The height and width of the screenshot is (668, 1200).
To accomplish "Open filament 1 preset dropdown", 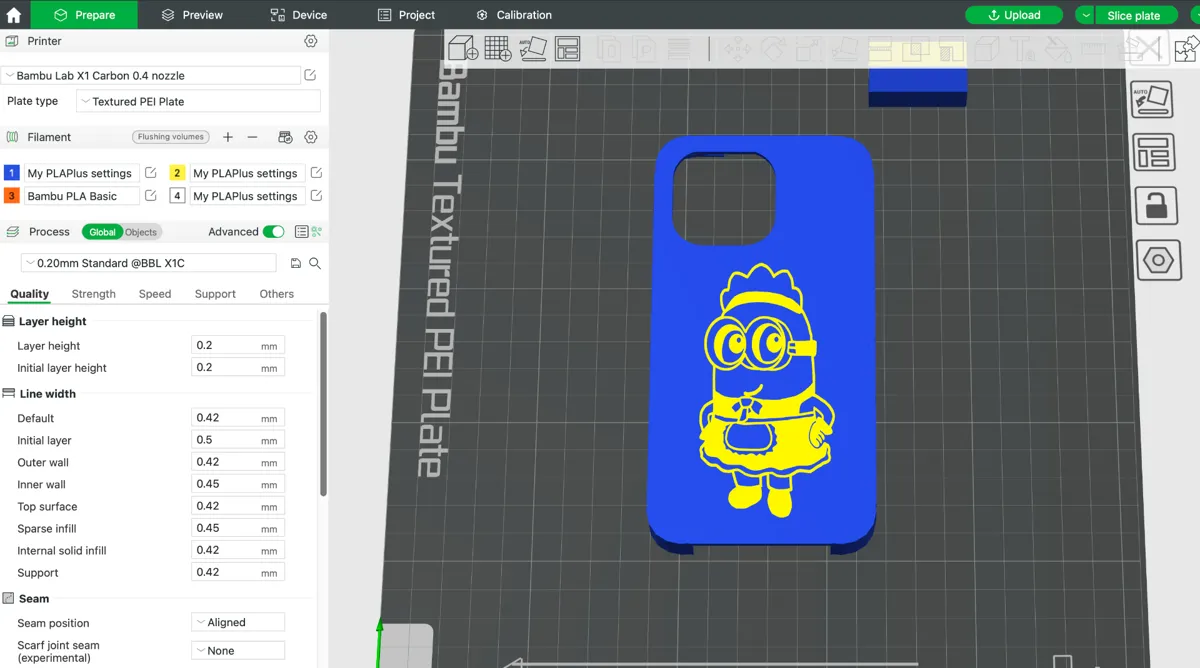I will click(82, 173).
